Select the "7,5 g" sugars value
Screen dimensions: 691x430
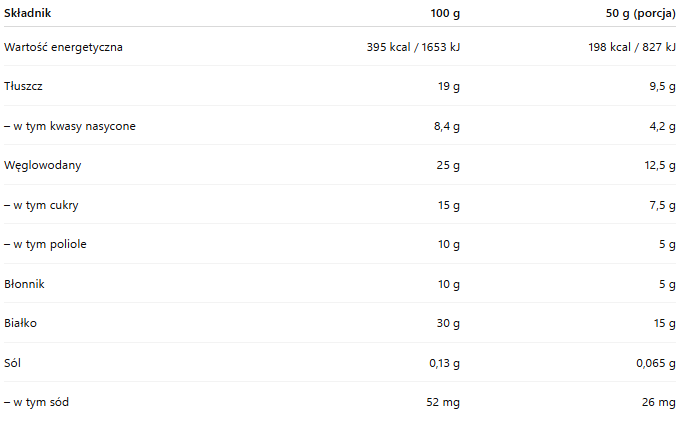pyautogui.click(x=663, y=205)
